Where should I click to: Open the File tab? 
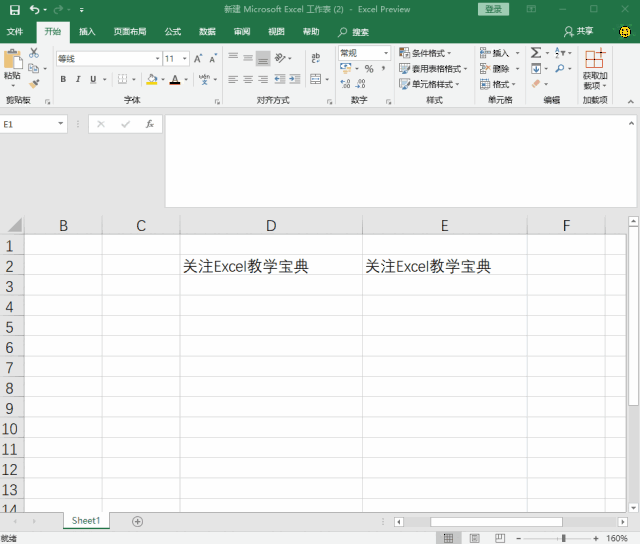(15, 32)
